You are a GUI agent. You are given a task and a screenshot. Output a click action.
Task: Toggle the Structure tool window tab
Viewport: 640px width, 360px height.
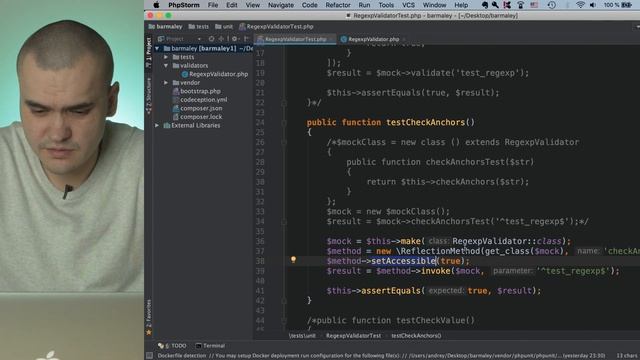(149, 96)
